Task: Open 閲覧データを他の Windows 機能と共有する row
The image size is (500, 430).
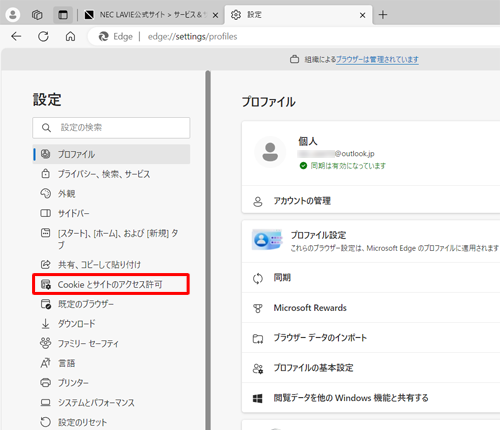Action: [x=371, y=398]
